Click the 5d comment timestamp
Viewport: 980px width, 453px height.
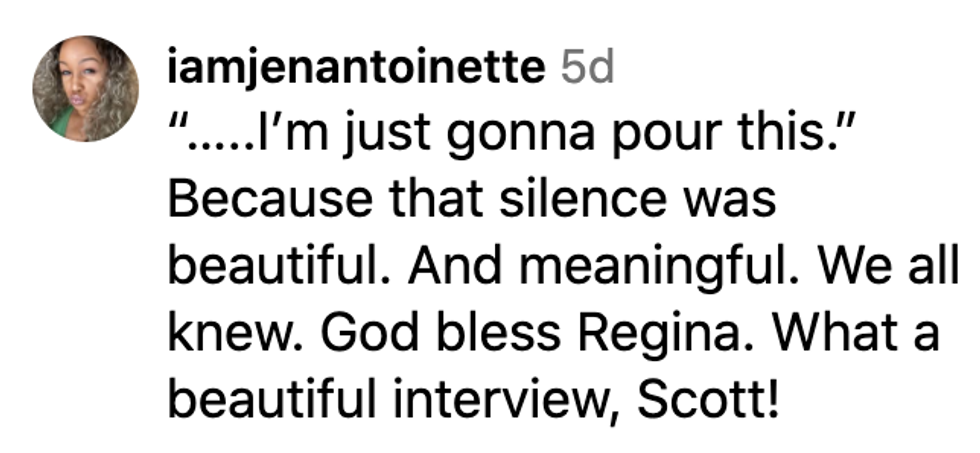(587, 69)
